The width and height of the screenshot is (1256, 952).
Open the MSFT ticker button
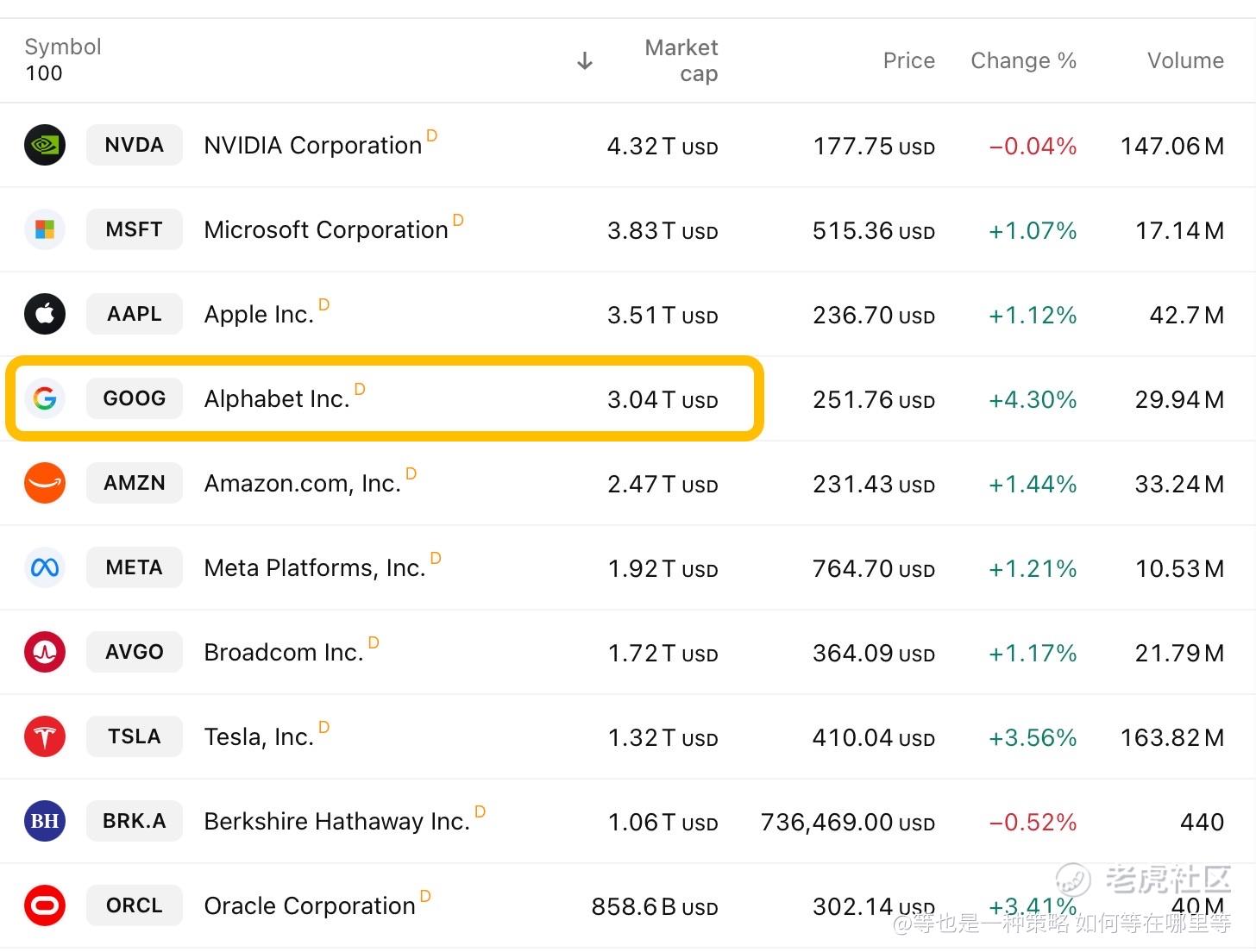click(135, 229)
